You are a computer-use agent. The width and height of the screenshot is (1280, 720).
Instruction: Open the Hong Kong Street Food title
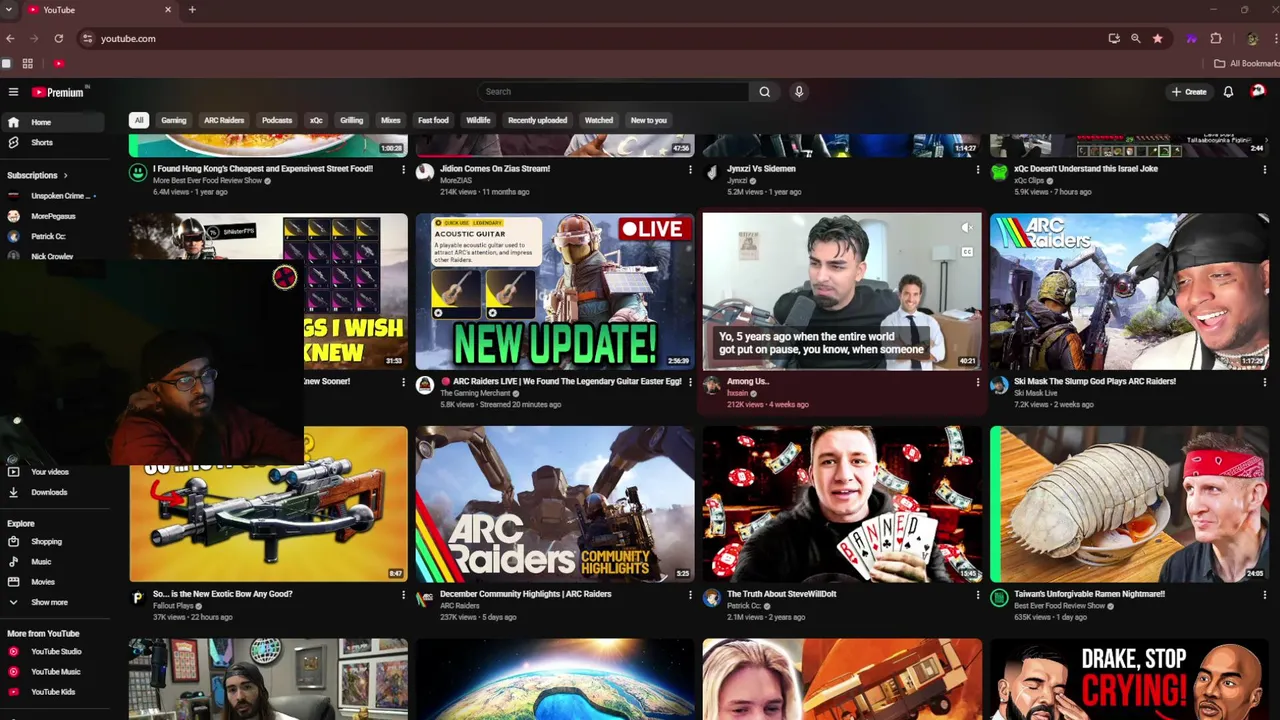coord(263,169)
